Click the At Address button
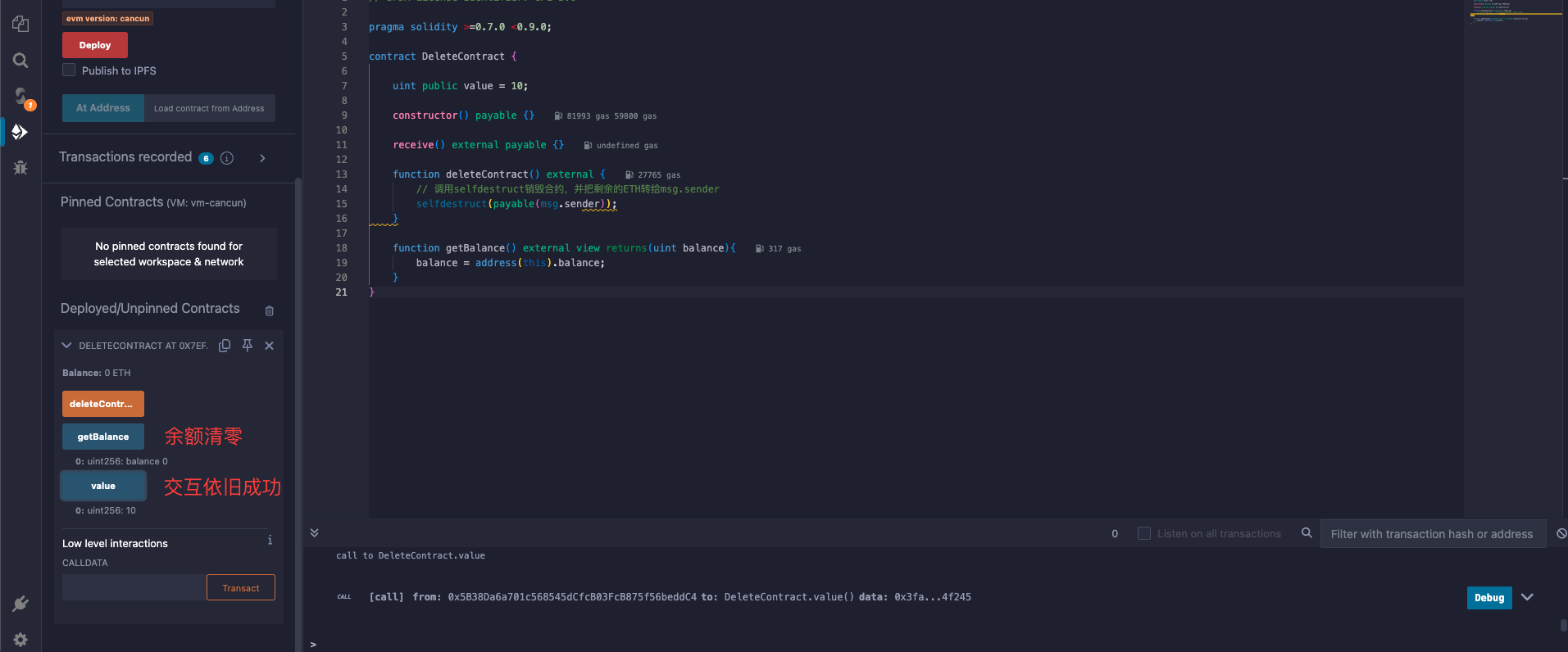 [103, 108]
